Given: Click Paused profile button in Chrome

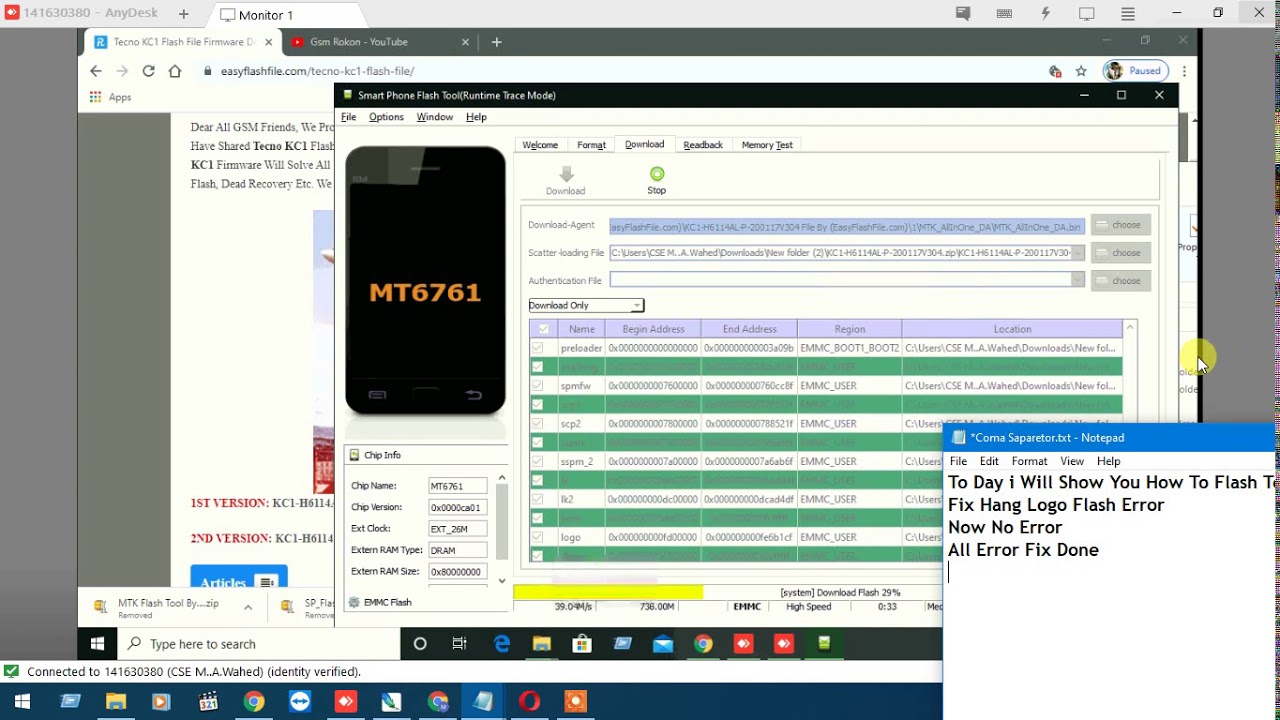Looking at the screenshot, I should [1135, 71].
